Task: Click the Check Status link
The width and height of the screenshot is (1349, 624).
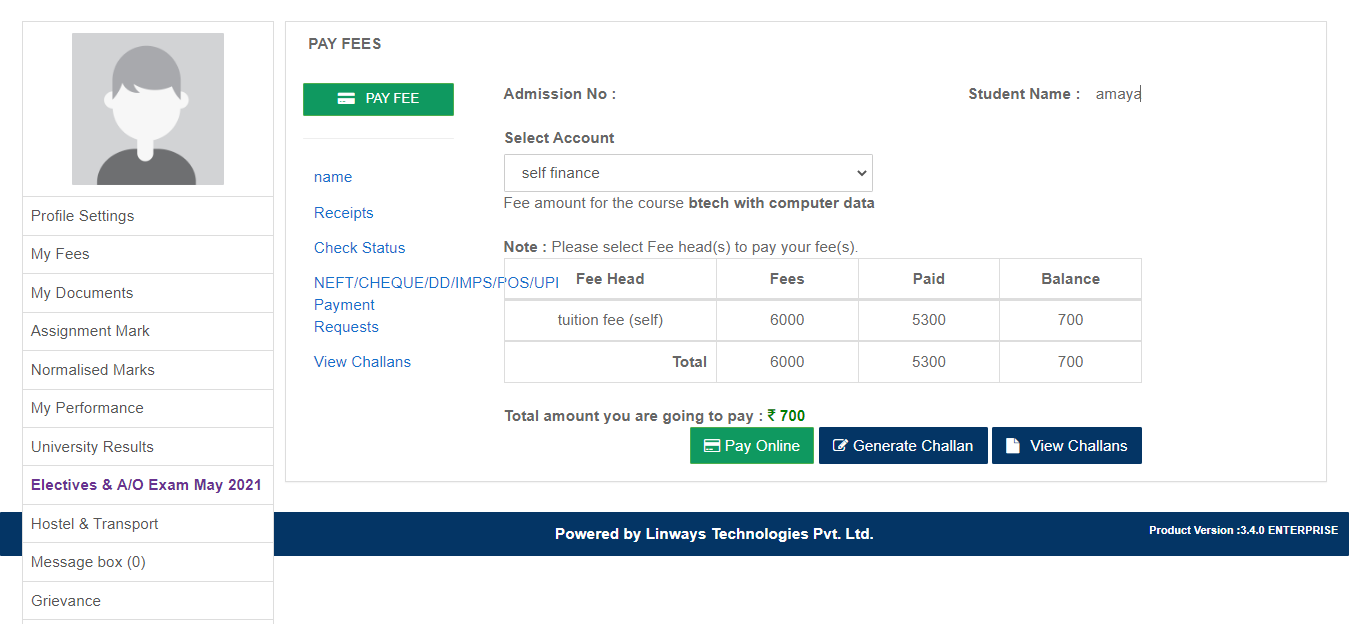Action: (x=359, y=247)
